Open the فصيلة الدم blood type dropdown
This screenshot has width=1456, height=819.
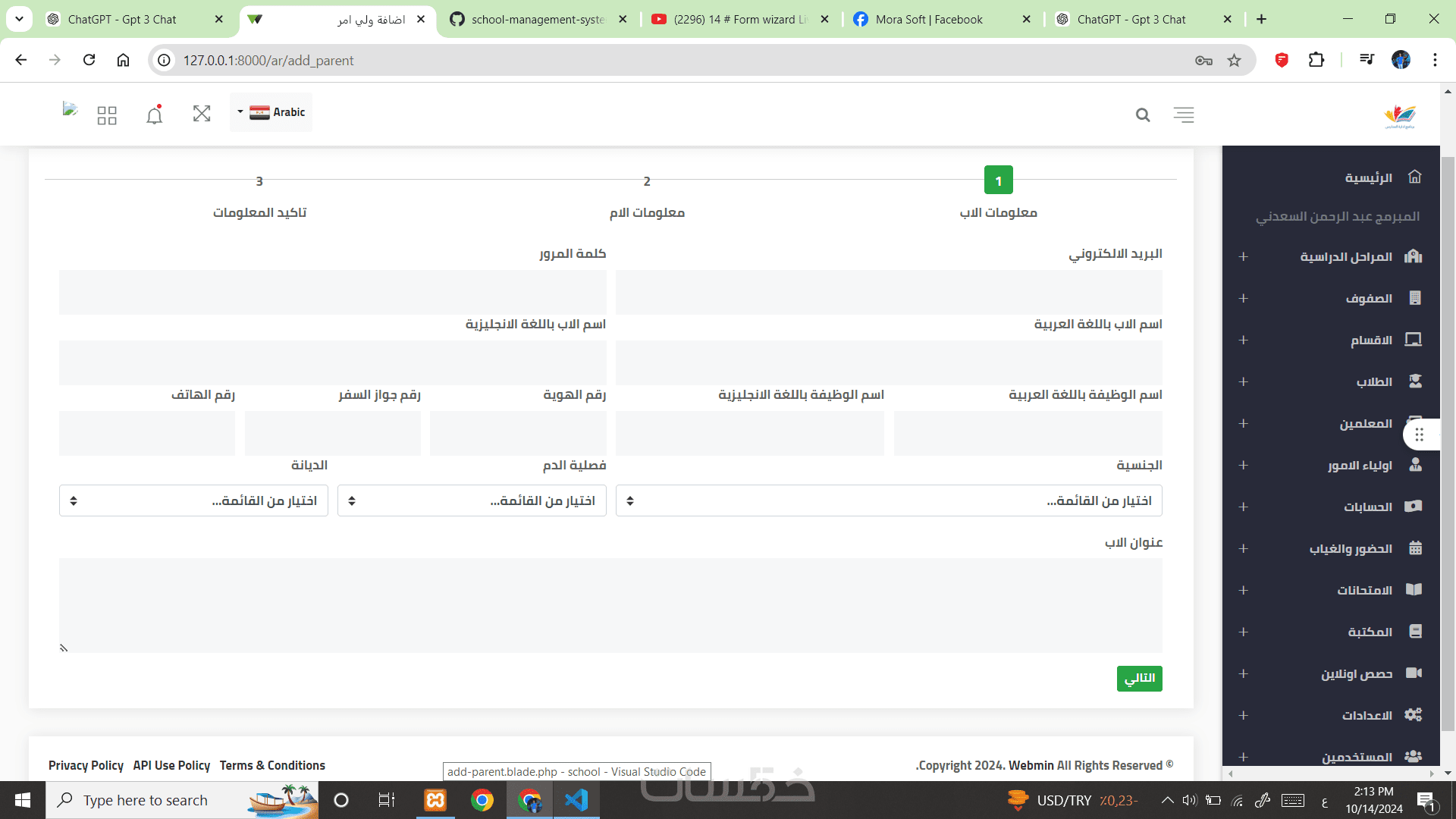coord(472,500)
